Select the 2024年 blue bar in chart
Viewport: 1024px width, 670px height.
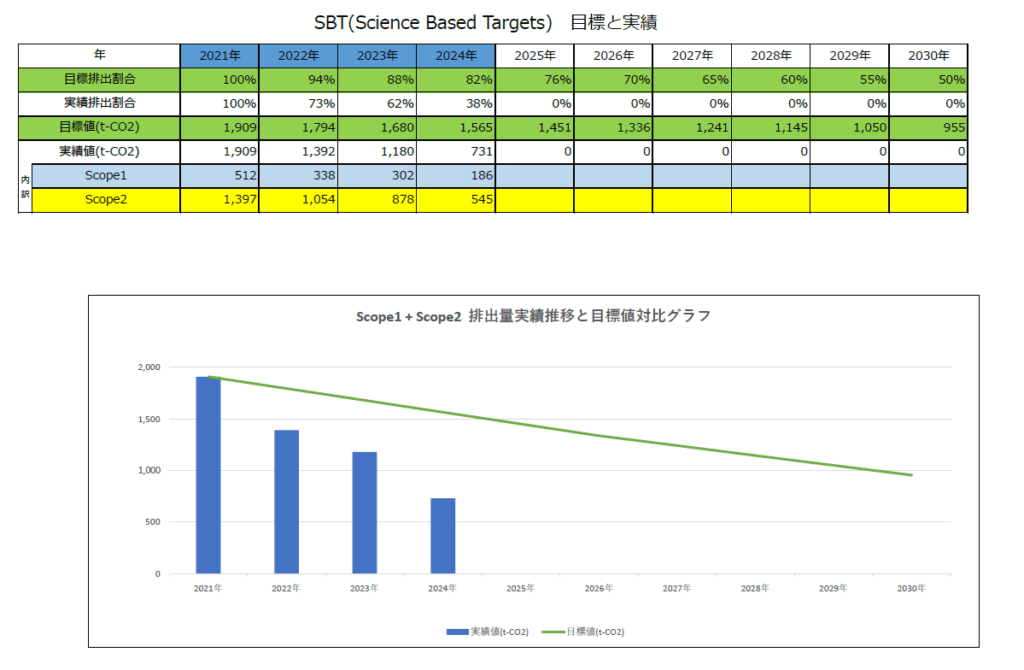[443, 536]
